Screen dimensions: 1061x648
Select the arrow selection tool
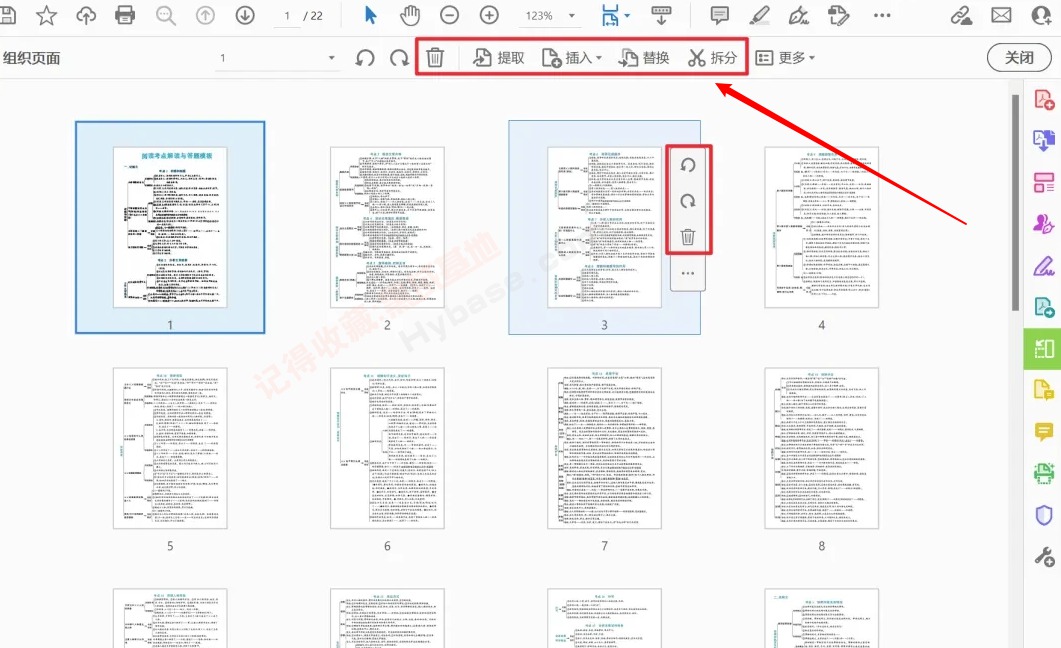[370, 15]
